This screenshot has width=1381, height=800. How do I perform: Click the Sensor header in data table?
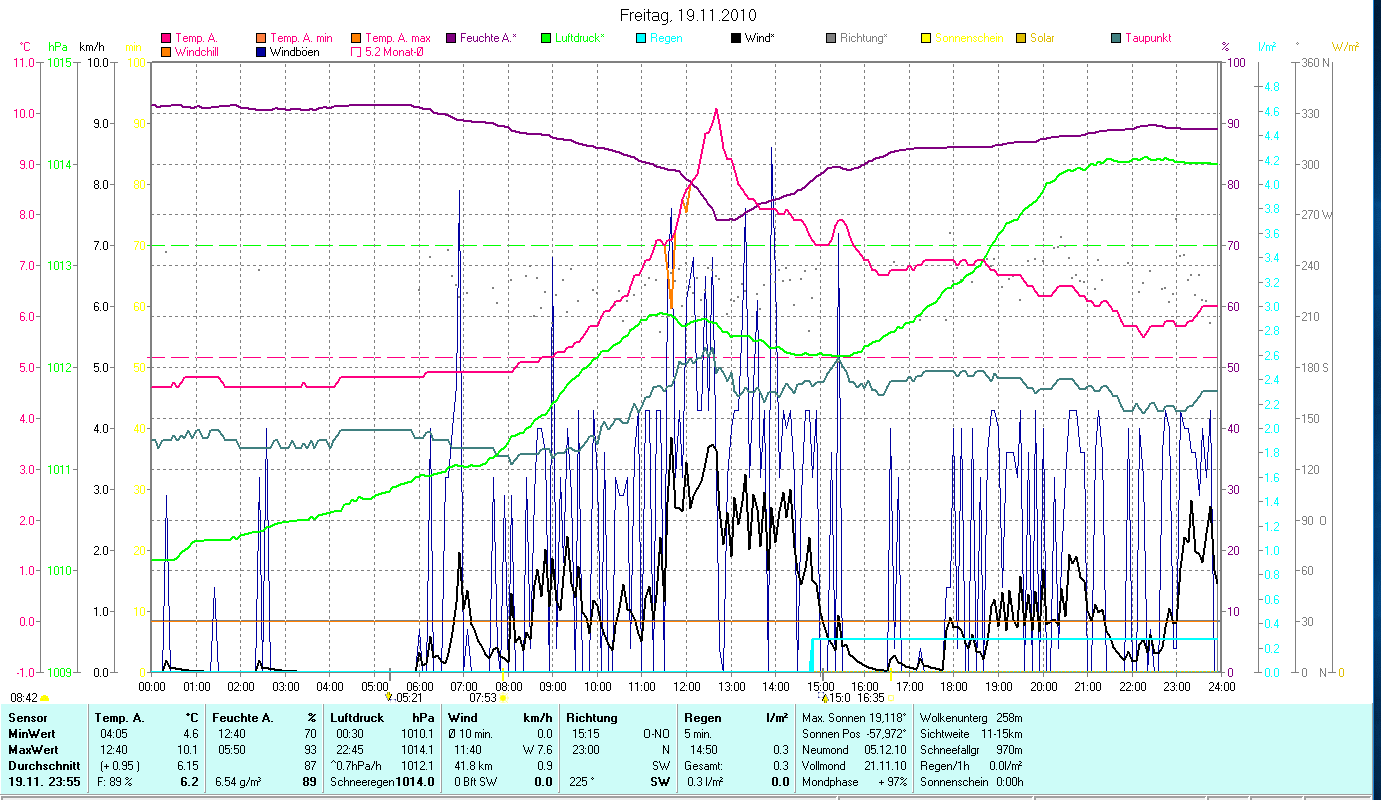(28, 717)
